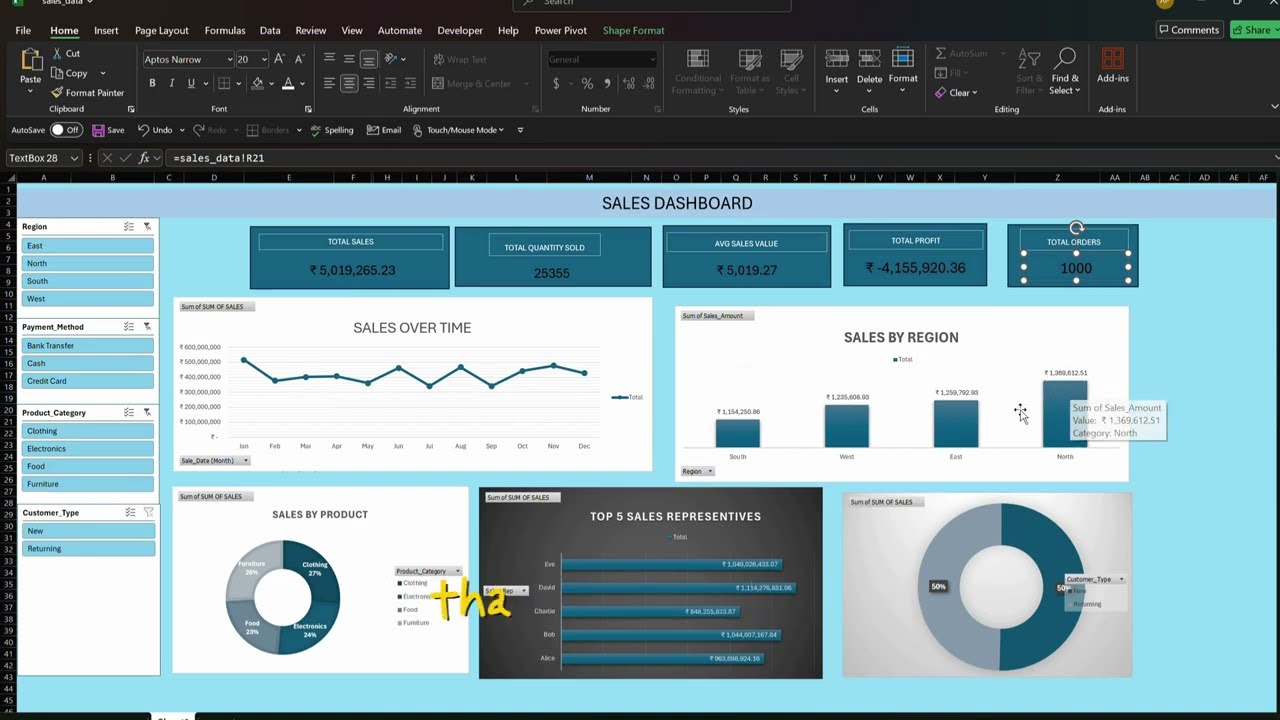Switch to the Insert tab
Screen dimensions: 1280x720
(x=106, y=31)
